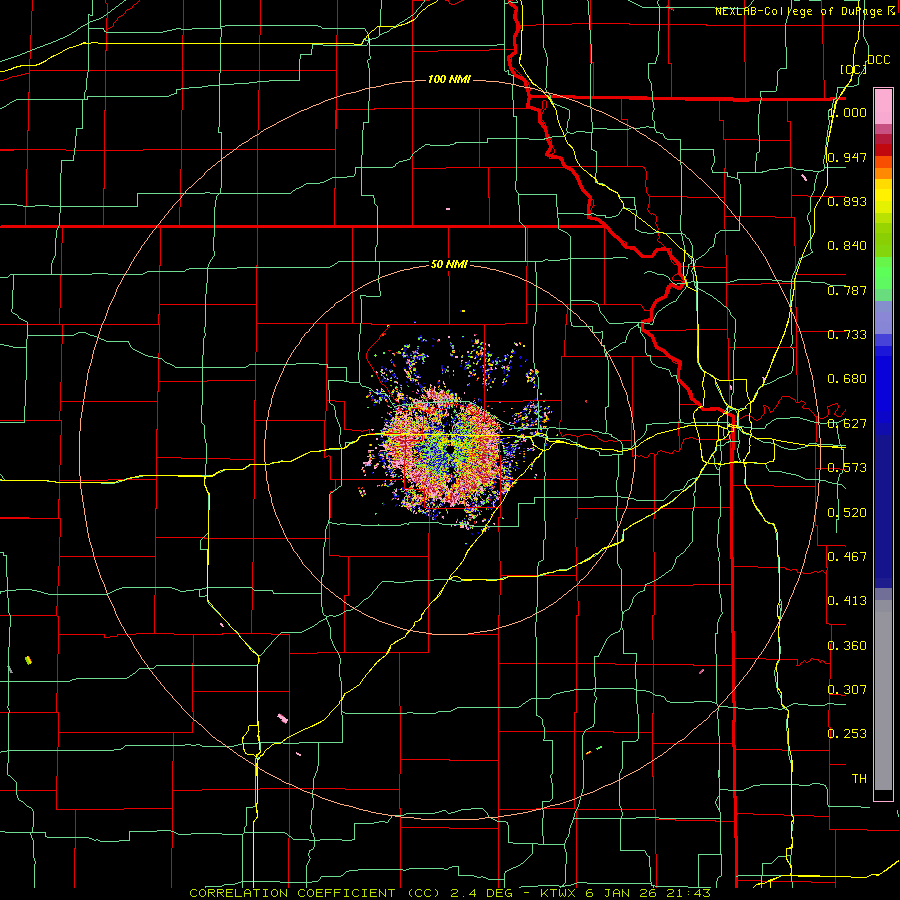The height and width of the screenshot is (900, 900).
Task: Click the 50 NMI range ring label
Action: (449, 264)
